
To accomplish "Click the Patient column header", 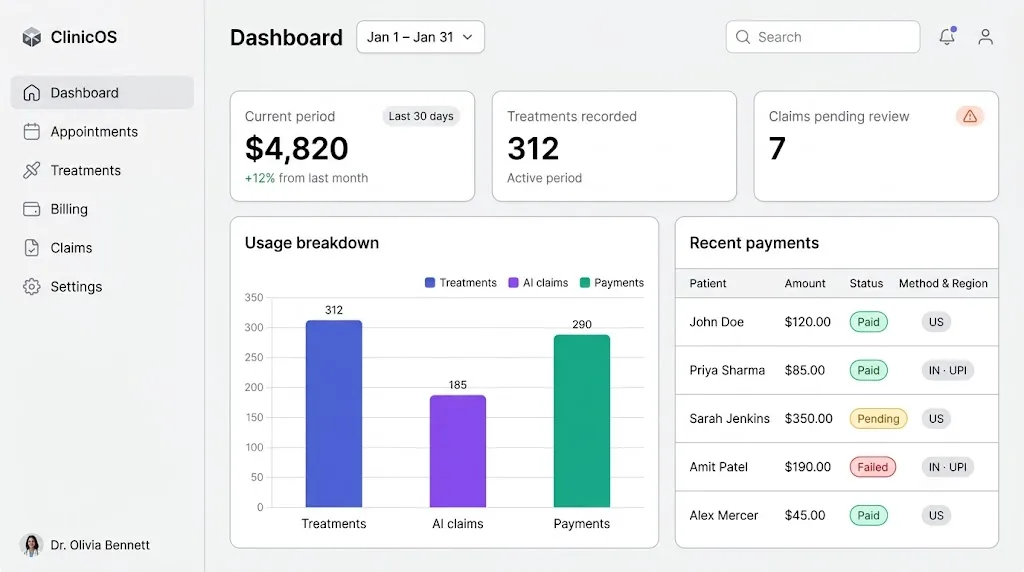I will click(708, 283).
